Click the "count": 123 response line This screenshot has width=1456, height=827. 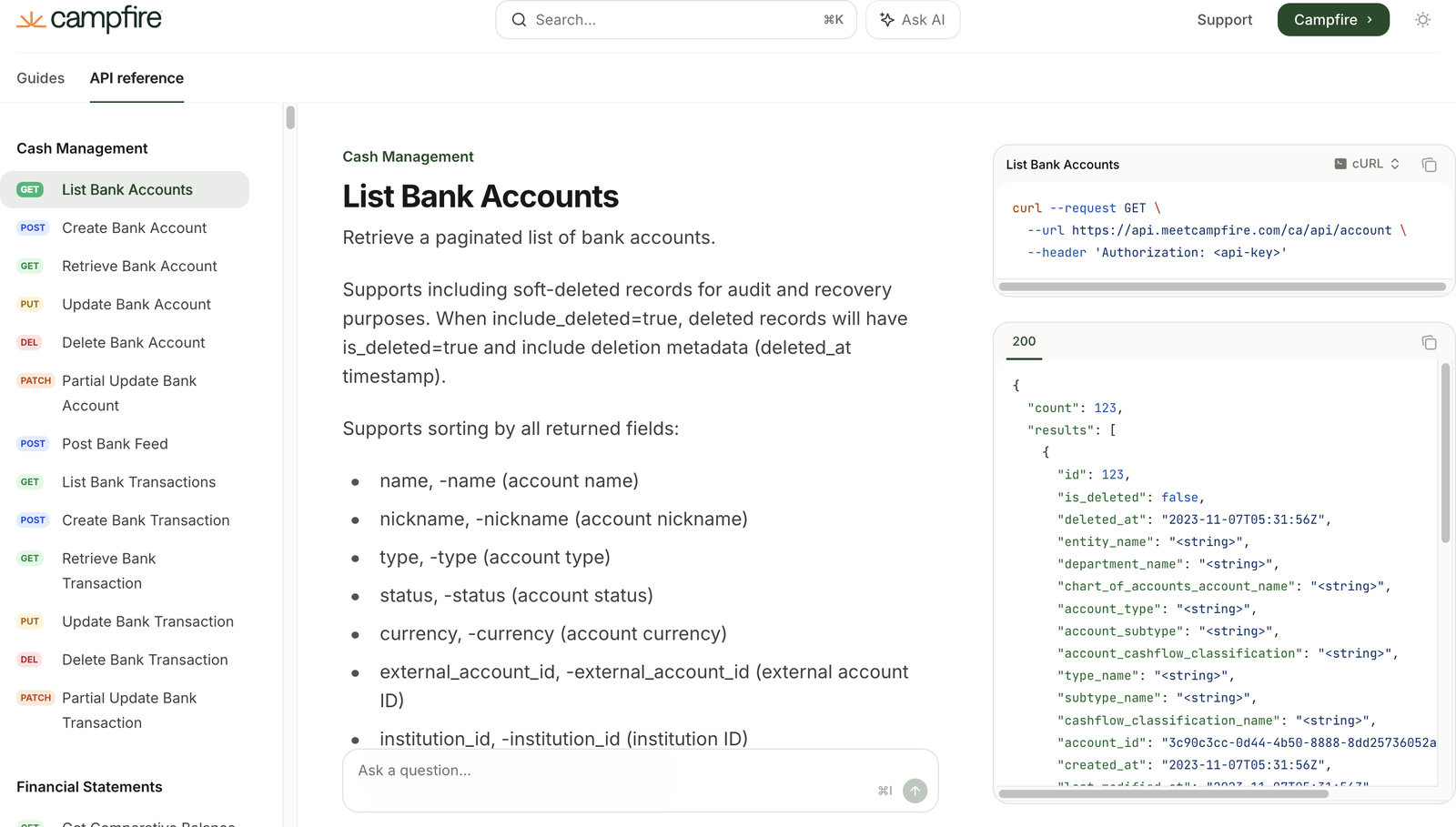[x=1075, y=408]
